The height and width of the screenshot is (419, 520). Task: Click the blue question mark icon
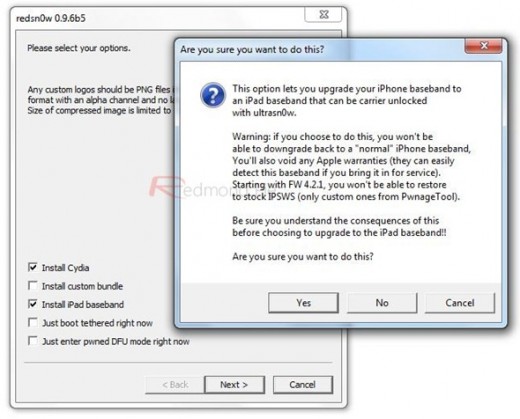click(213, 95)
